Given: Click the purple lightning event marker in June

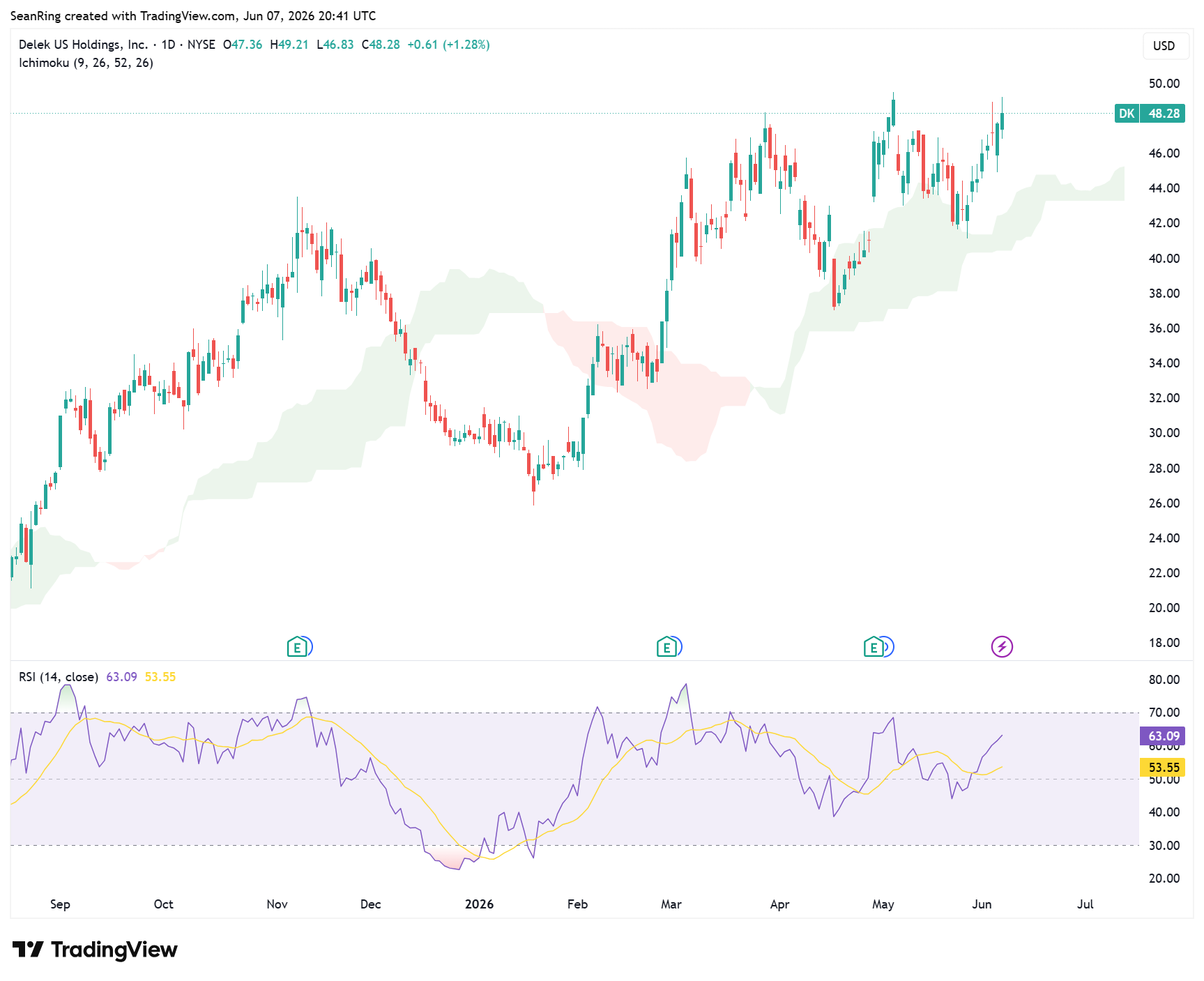Looking at the screenshot, I should [1002, 647].
